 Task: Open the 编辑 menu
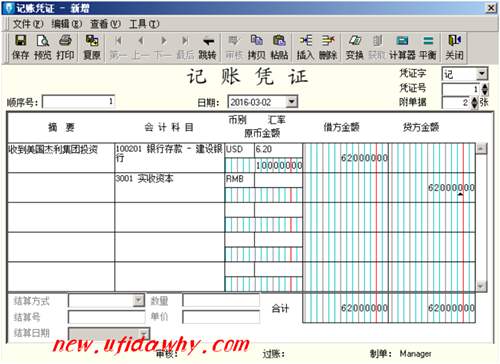[67, 24]
